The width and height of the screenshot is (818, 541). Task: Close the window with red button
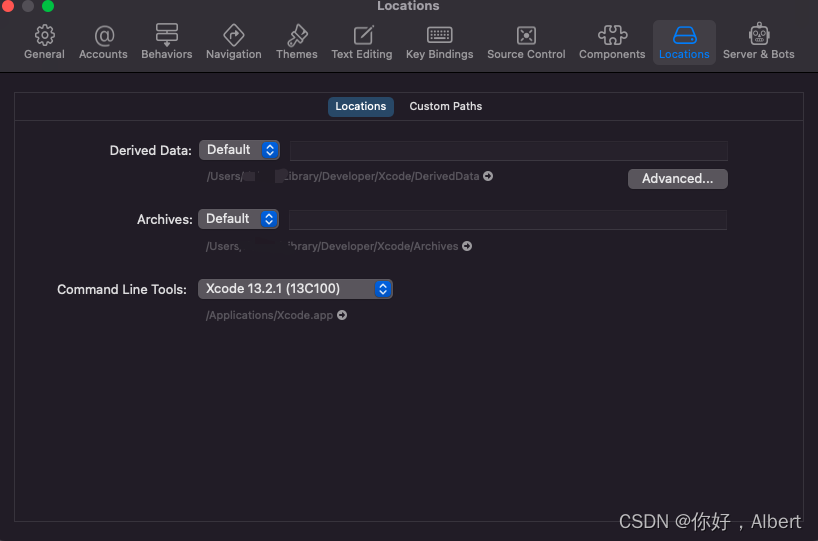(x=8, y=6)
